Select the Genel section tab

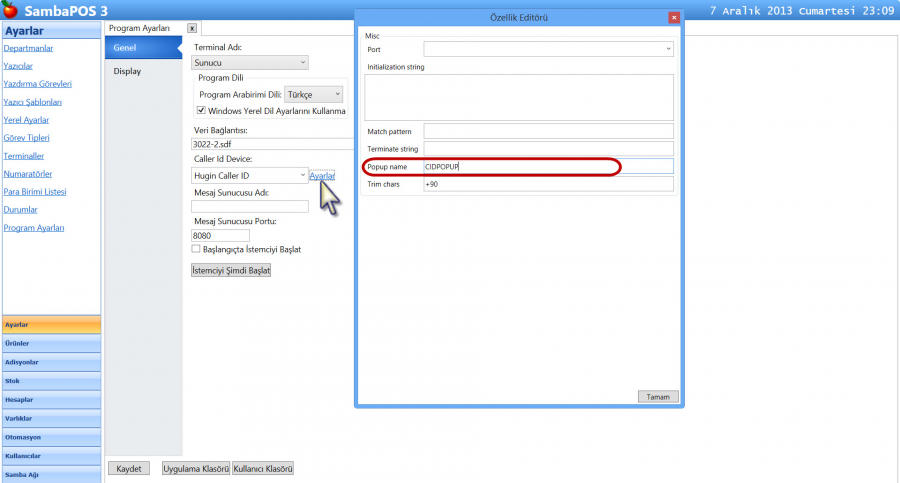125,48
